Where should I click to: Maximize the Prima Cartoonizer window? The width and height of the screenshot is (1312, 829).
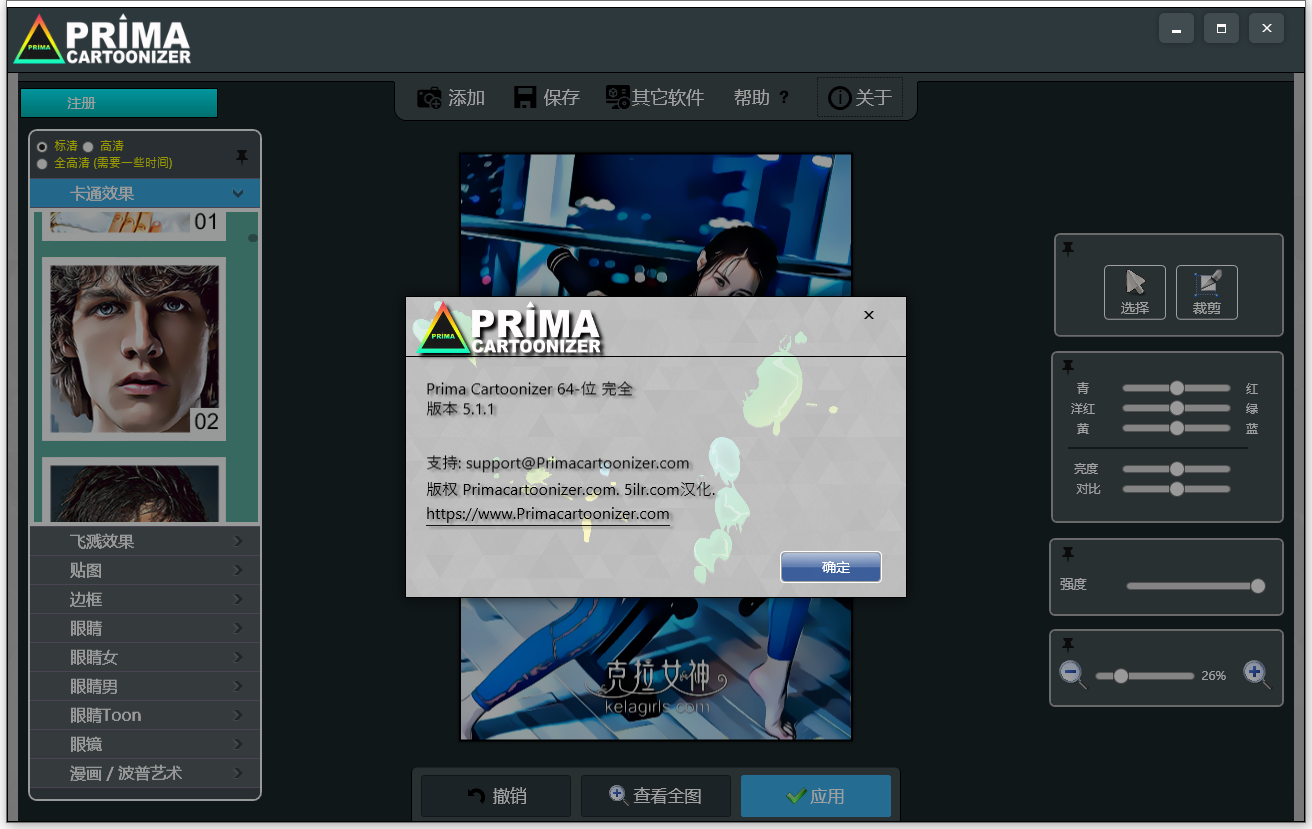coord(1222,29)
